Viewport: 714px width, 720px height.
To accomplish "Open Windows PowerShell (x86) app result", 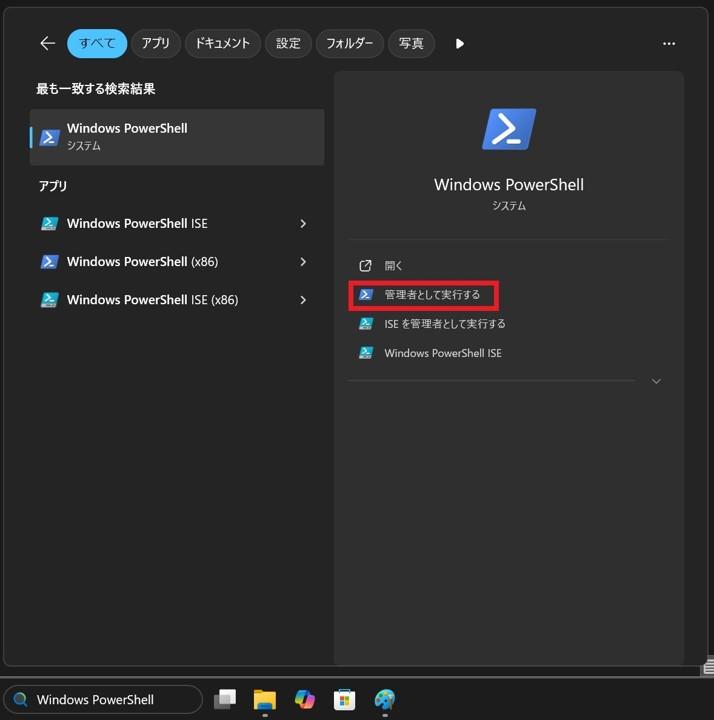I will coord(177,262).
